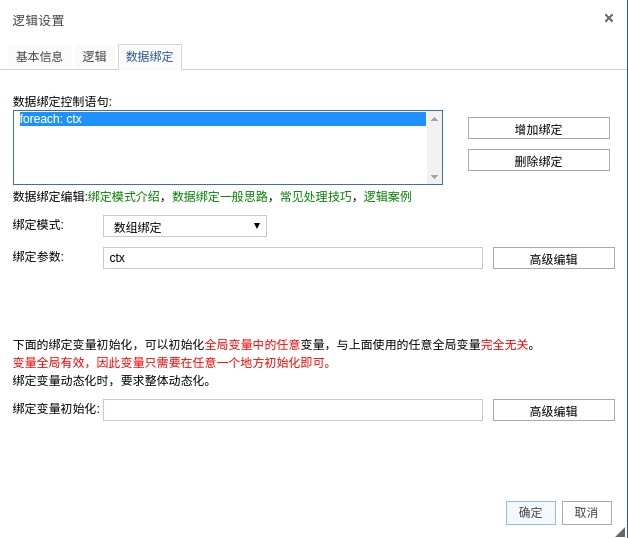Open the 逻辑案例 link
The height and width of the screenshot is (538, 628).
click(x=387, y=197)
